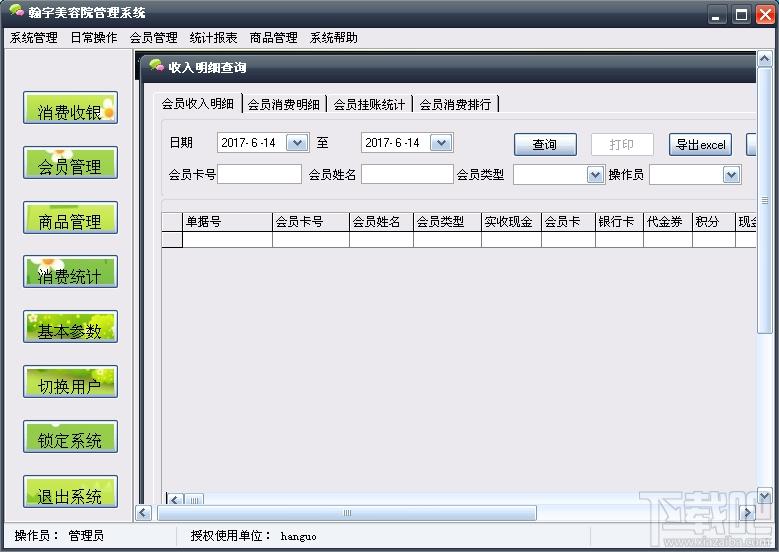Open the 基本参数 sidebar button

click(x=70, y=326)
